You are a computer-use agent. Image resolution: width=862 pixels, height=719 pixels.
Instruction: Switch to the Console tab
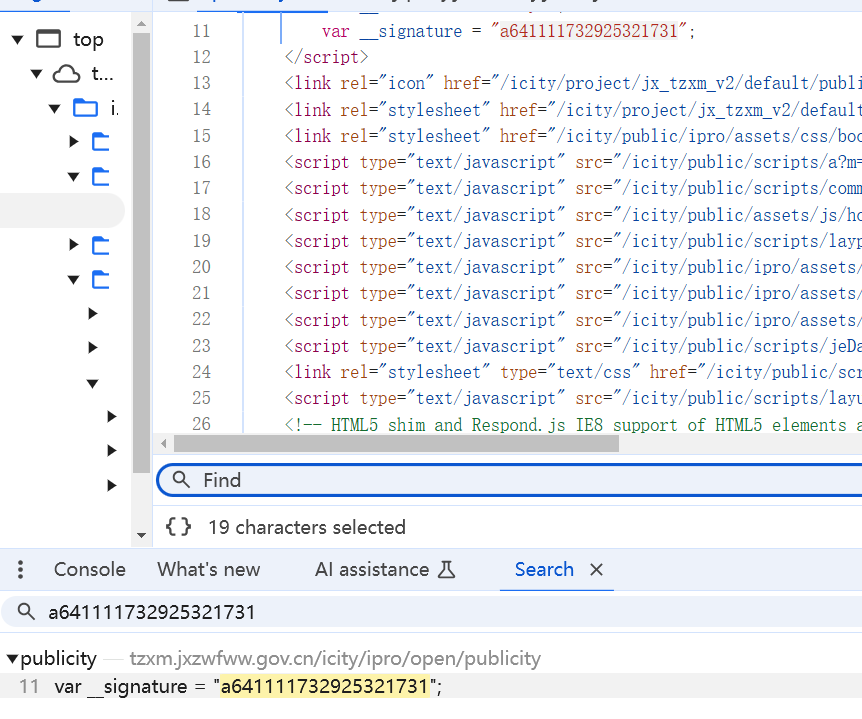click(89, 570)
